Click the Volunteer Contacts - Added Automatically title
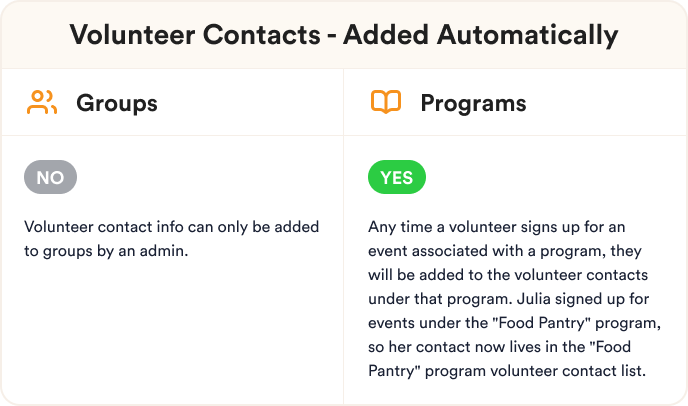 coord(344,35)
